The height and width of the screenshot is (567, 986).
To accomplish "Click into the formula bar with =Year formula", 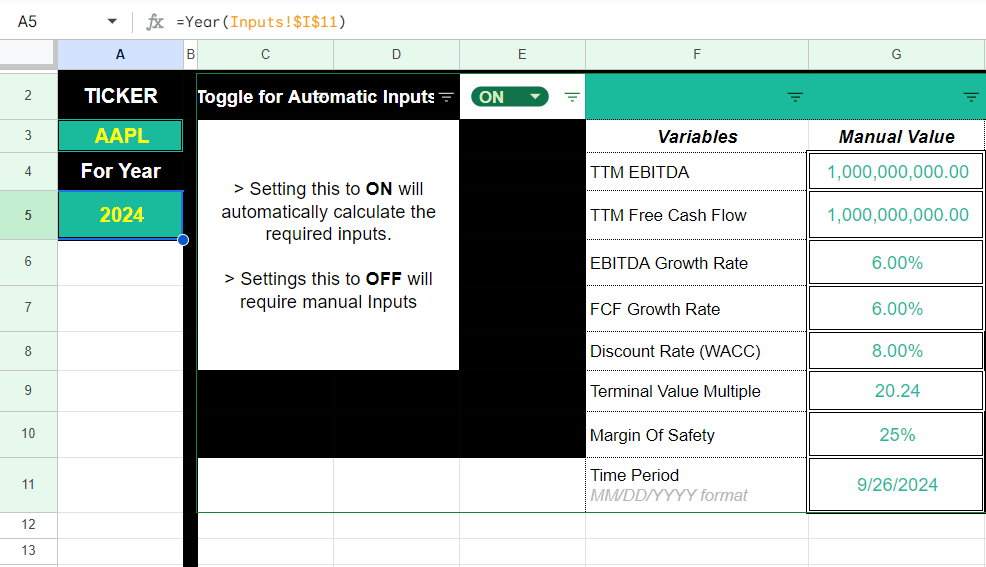I will pos(560,21).
